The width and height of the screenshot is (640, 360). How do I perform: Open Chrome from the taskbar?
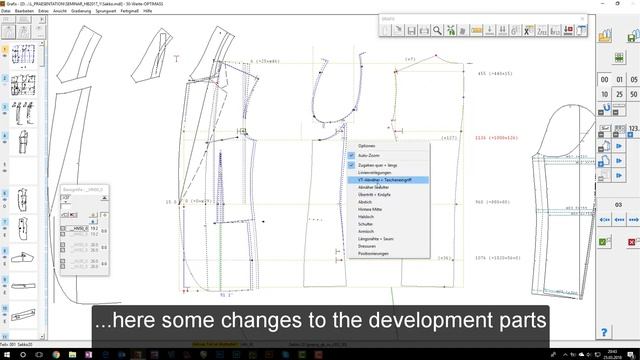[x=56, y=355]
